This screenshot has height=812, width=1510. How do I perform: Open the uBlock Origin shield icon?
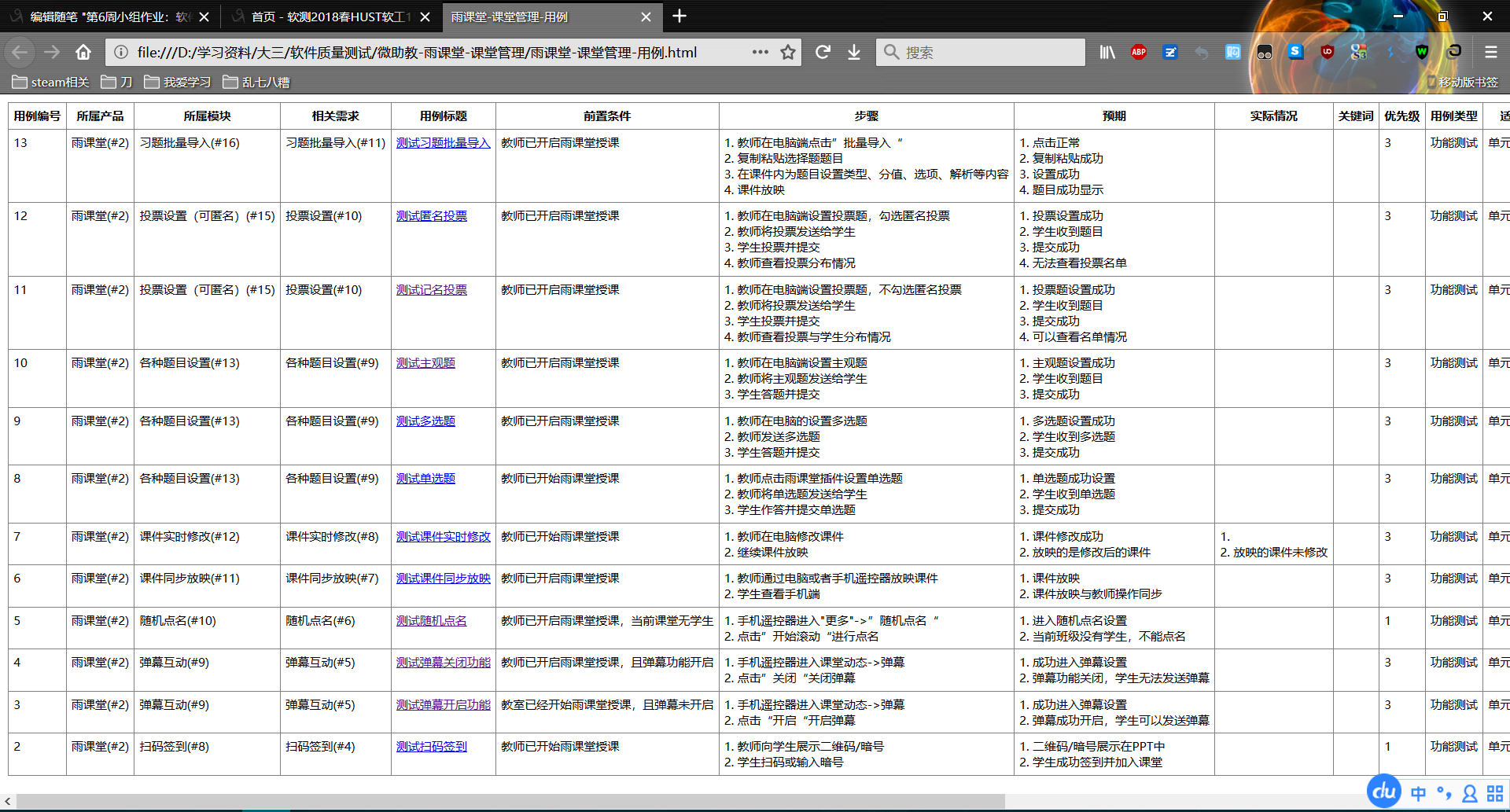(x=1328, y=52)
